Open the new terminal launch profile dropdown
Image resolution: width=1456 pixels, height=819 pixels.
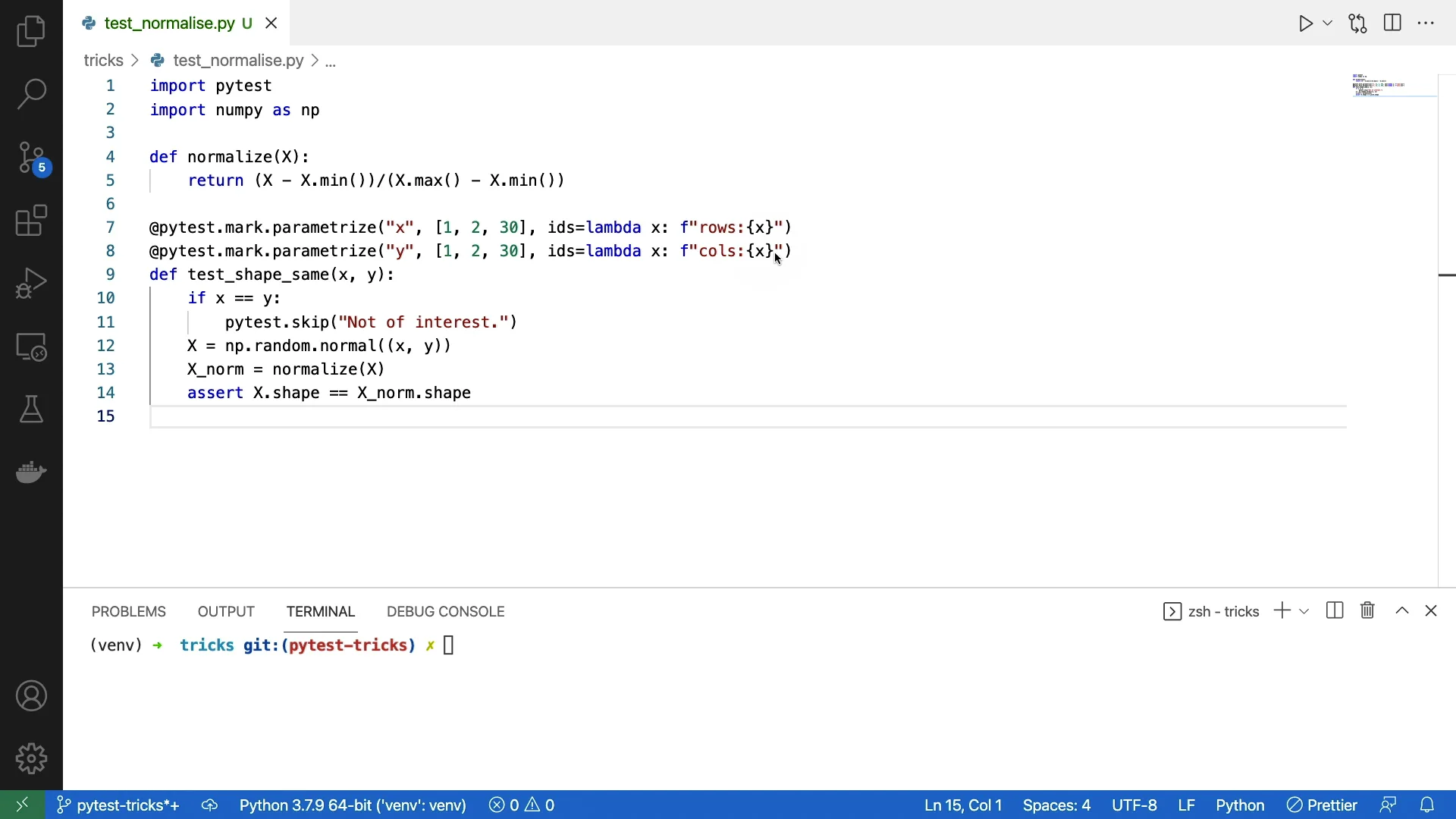point(1305,611)
